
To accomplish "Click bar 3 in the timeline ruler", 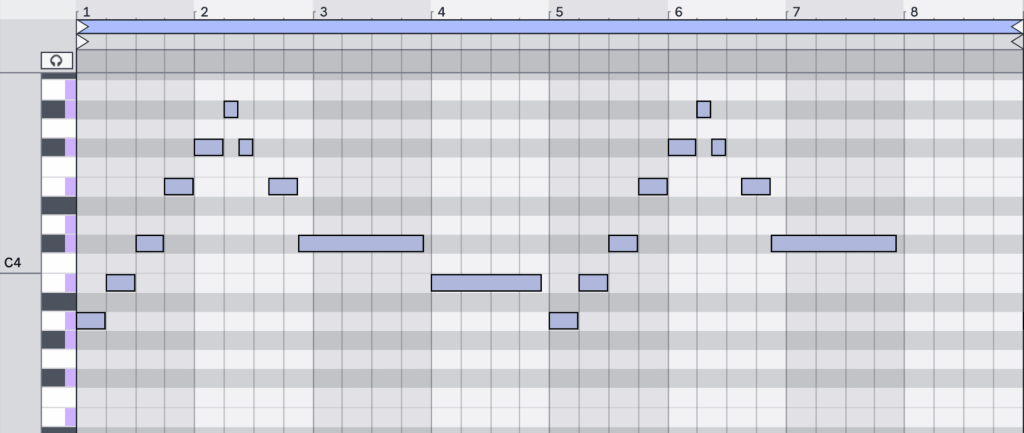I will (x=321, y=12).
